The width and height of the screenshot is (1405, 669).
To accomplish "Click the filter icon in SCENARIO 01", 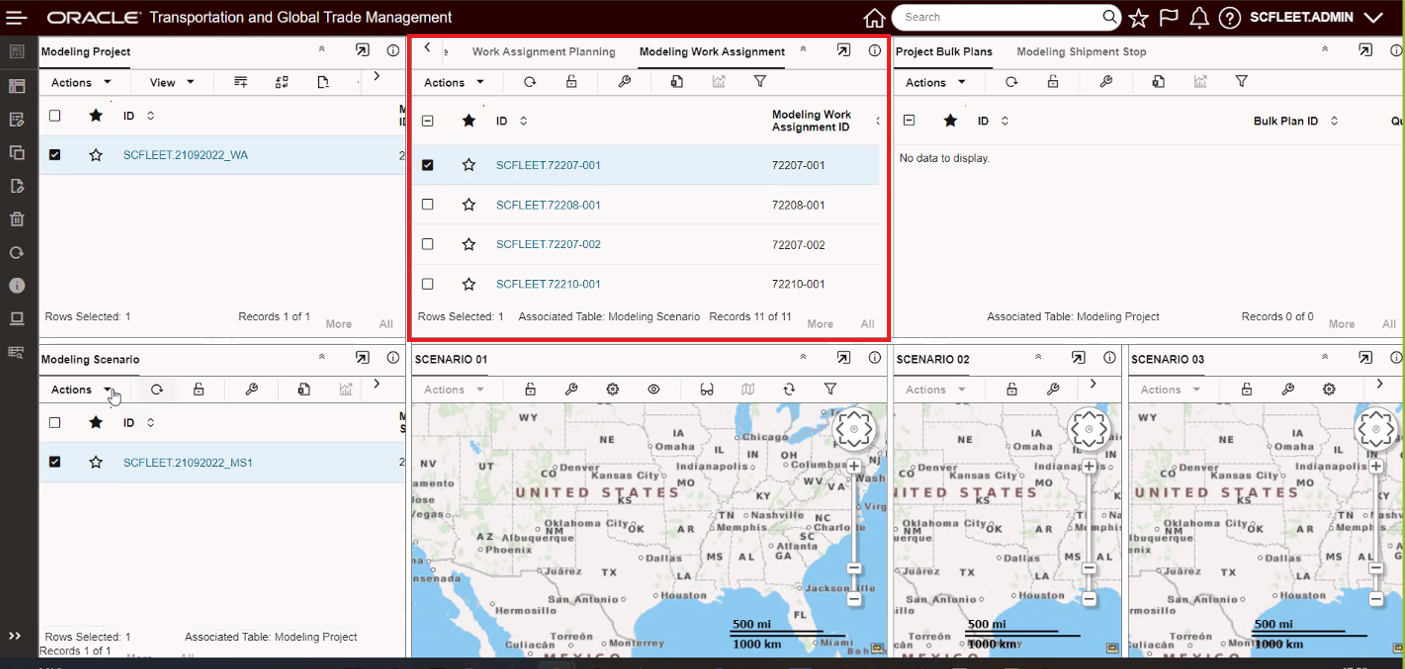I will point(830,389).
